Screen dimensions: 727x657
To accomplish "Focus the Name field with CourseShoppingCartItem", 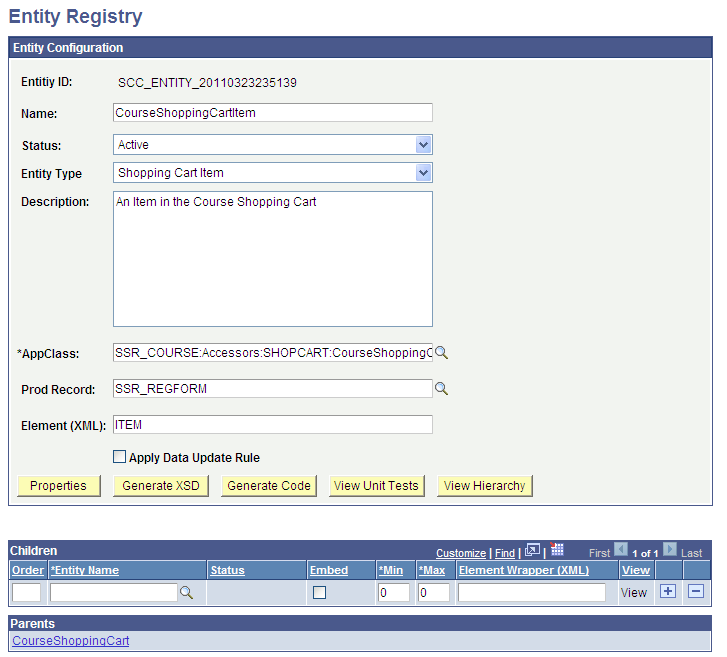I will pyautogui.click(x=273, y=113).
